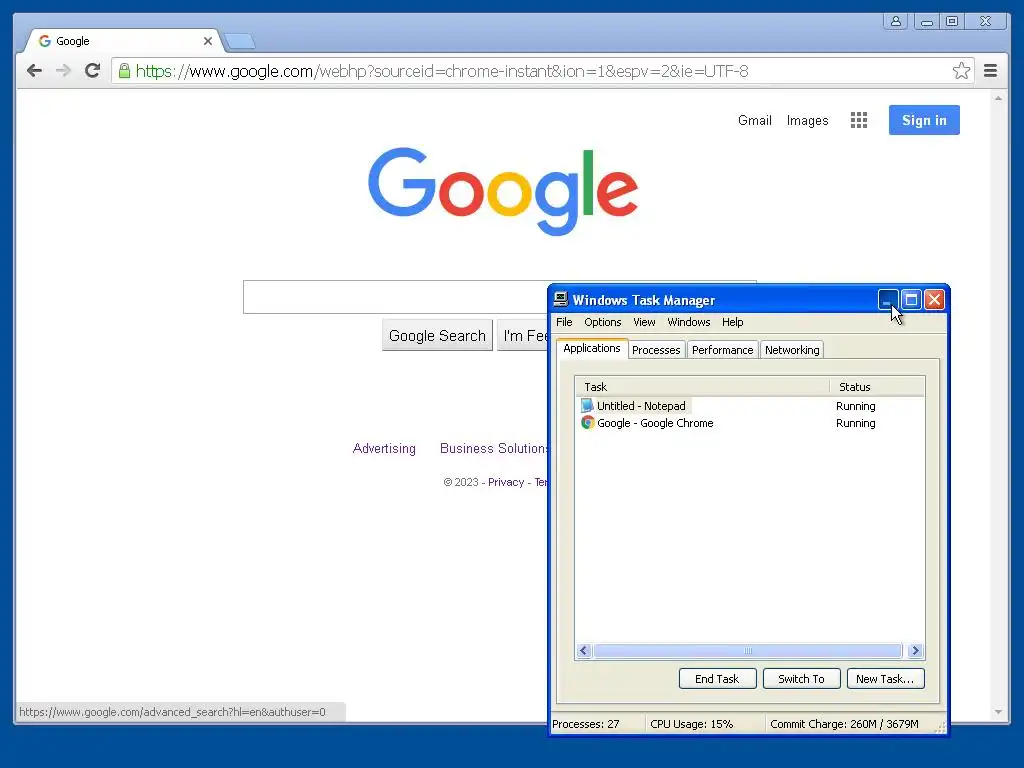1024x768 pixels.
Task: Reload the page in Chrome
Action: [92, 71]
